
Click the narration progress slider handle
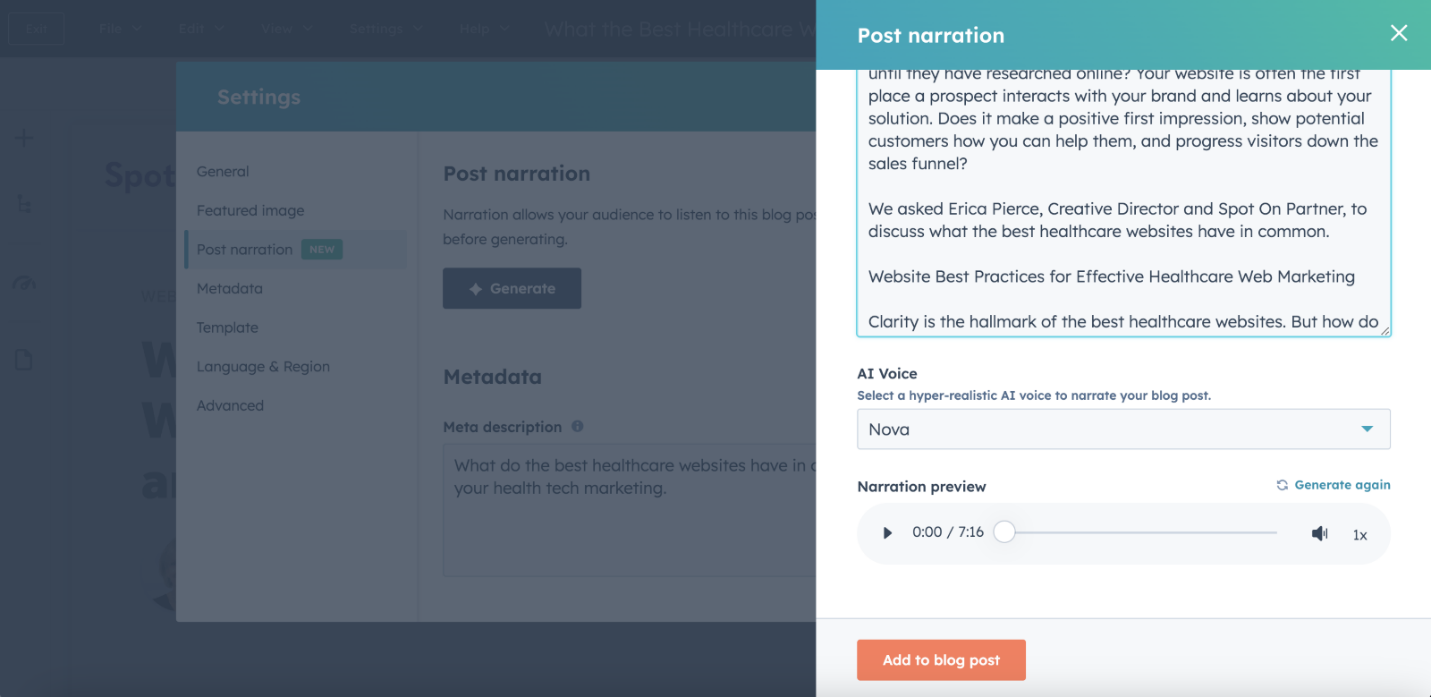coord(1004,532)
